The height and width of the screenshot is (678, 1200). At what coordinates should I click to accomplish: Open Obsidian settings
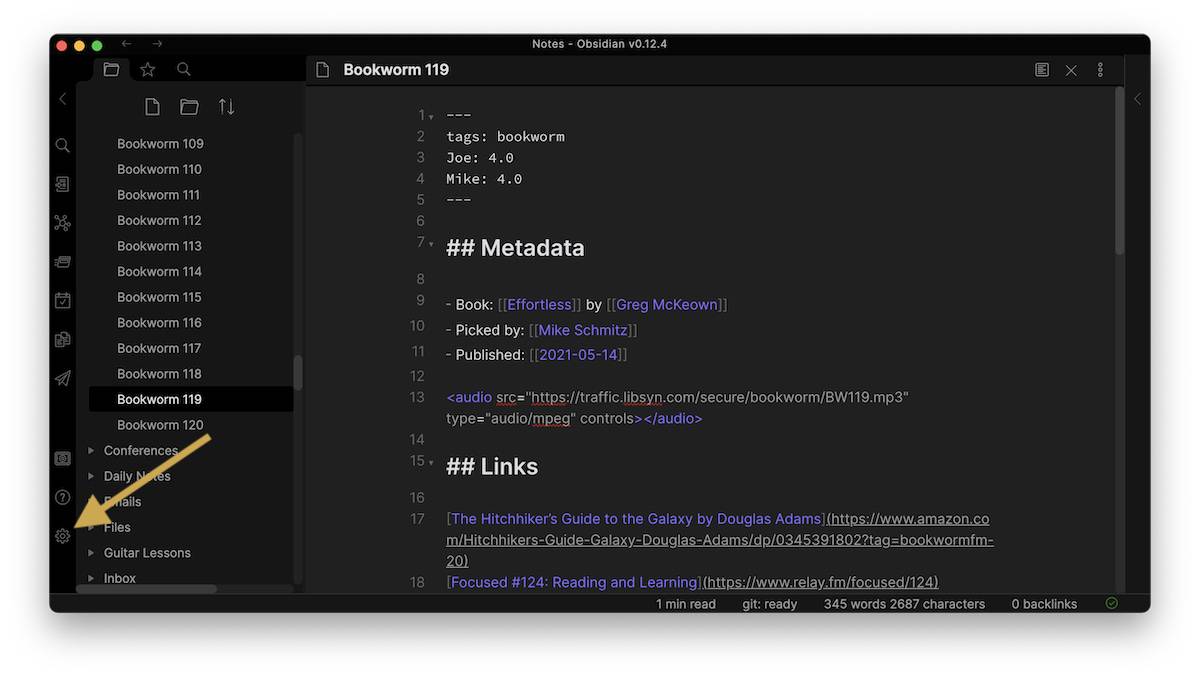(x=62, y=536)
